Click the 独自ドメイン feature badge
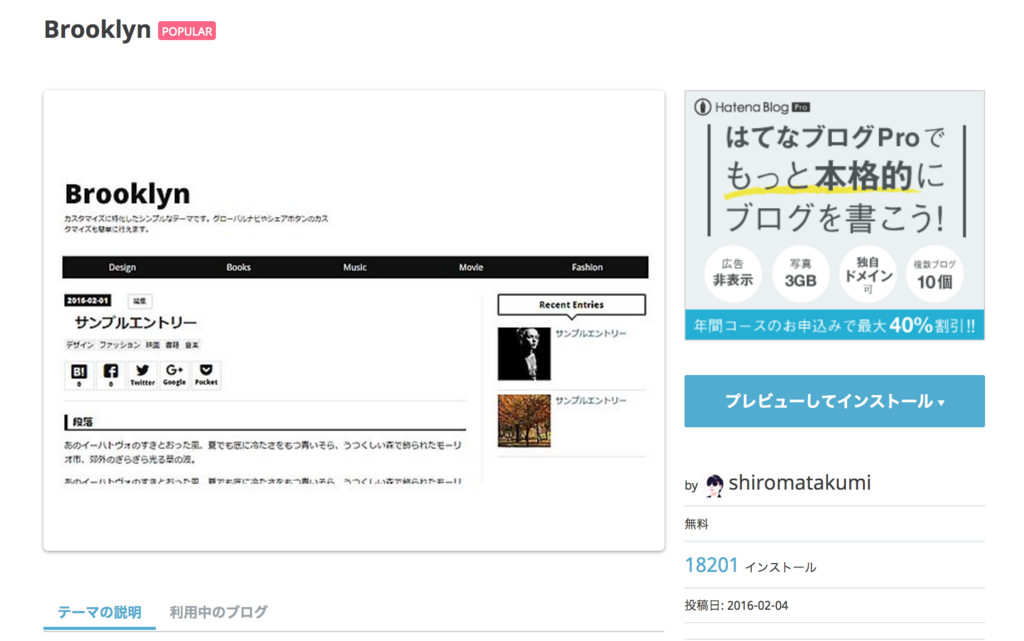The image size is (1024, 641). click(x=867, y=273)
